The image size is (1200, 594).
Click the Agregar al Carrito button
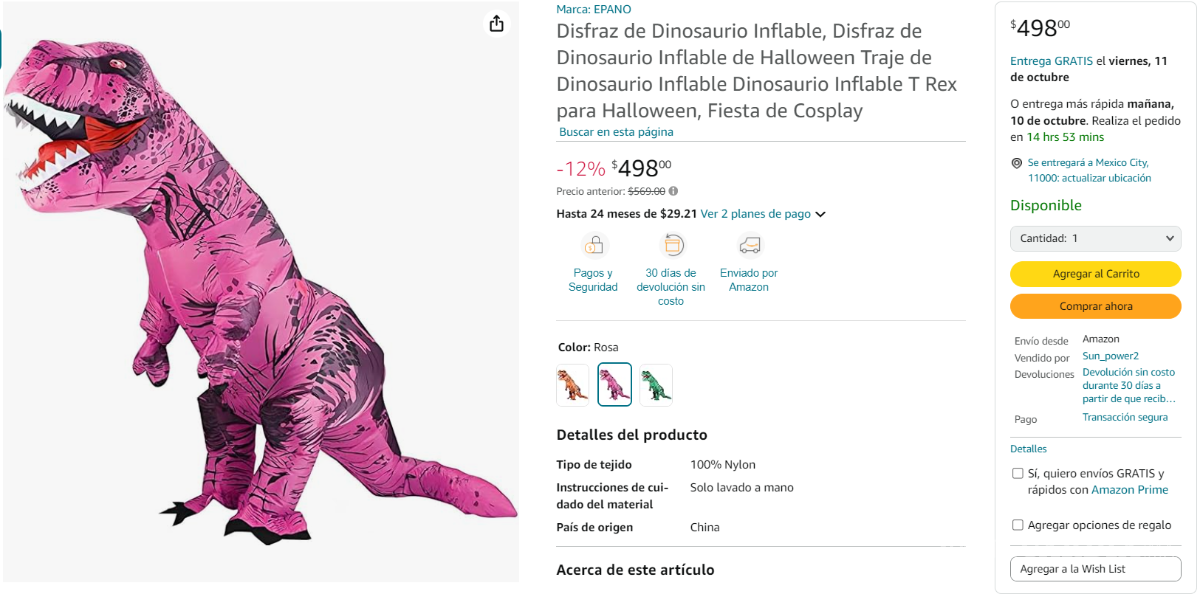(1095, 273)
